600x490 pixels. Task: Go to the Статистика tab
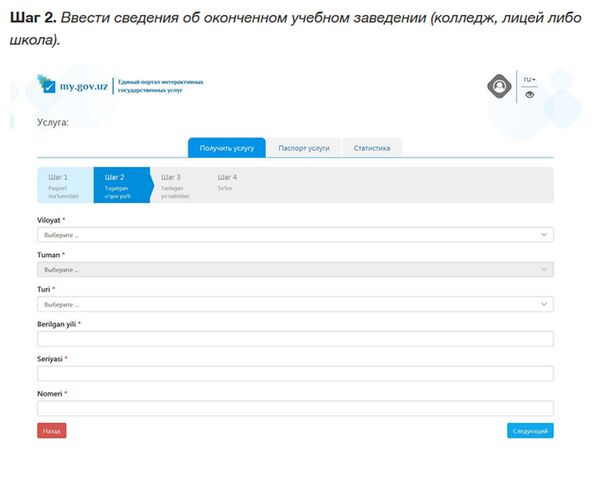(372, 148)
